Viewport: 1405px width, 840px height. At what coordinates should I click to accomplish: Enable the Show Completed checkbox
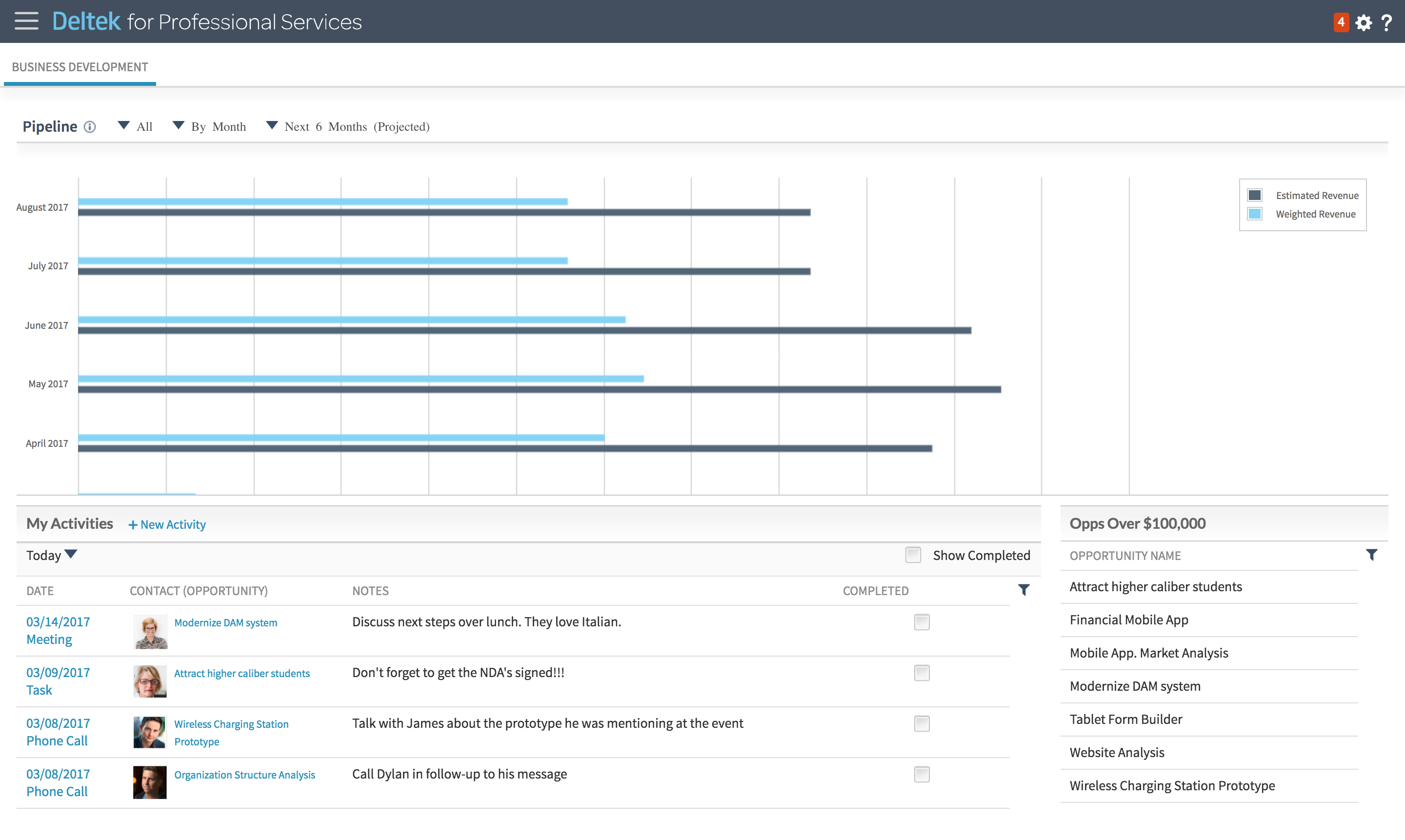[x=912, y=555]
